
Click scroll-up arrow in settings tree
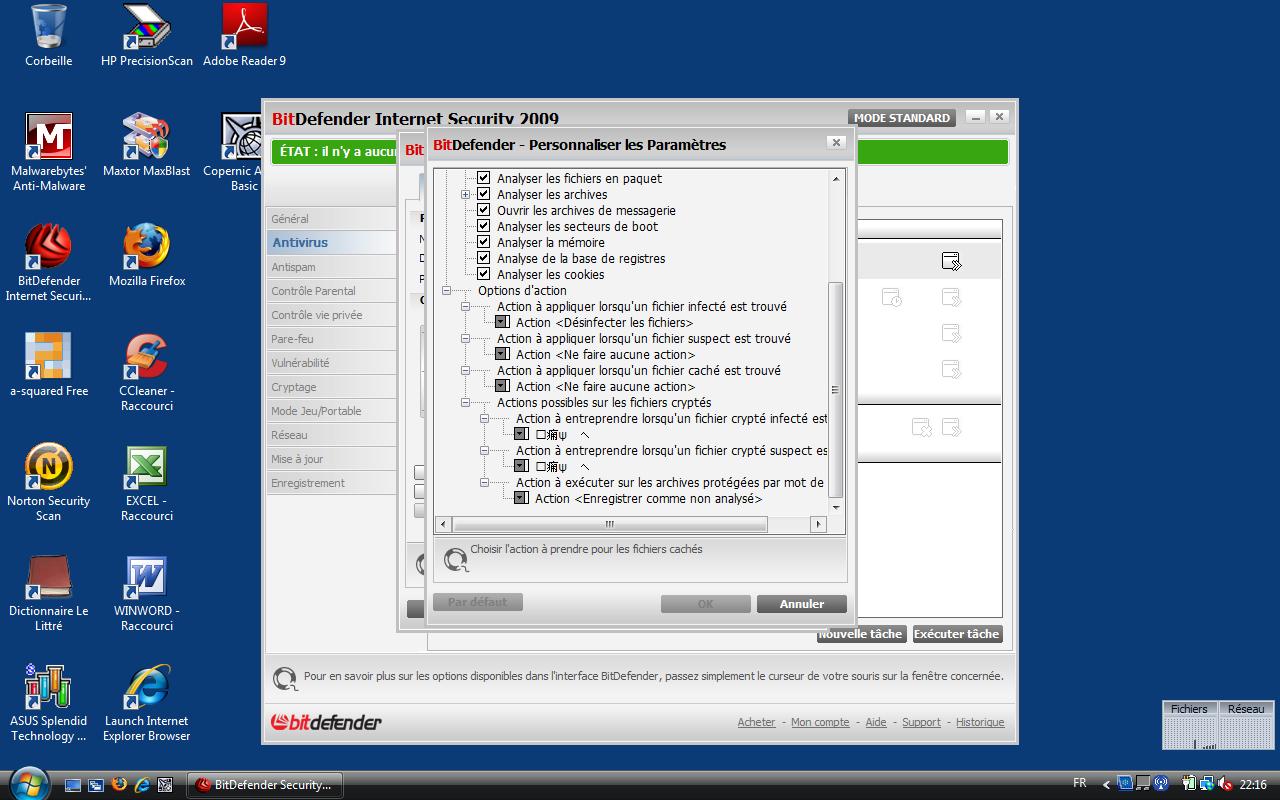[837, 178]
